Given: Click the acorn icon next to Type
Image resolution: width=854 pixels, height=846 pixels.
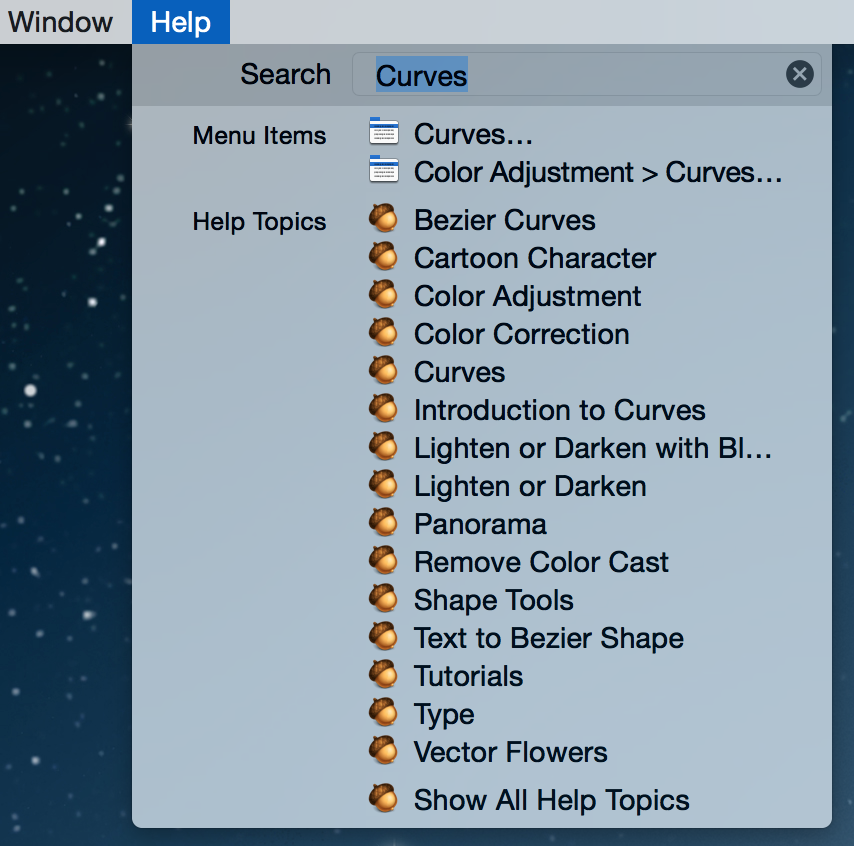Looking at the screenshot, I should click(x=383, y=712).
